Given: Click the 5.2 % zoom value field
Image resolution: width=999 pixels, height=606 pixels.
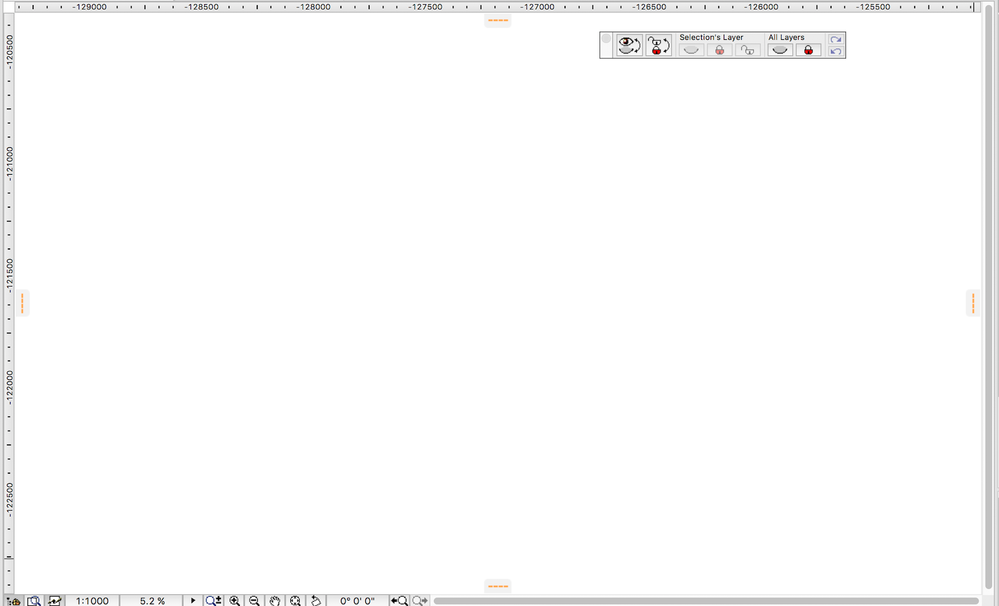Looking at the screenshot, I should pos(152,600).
